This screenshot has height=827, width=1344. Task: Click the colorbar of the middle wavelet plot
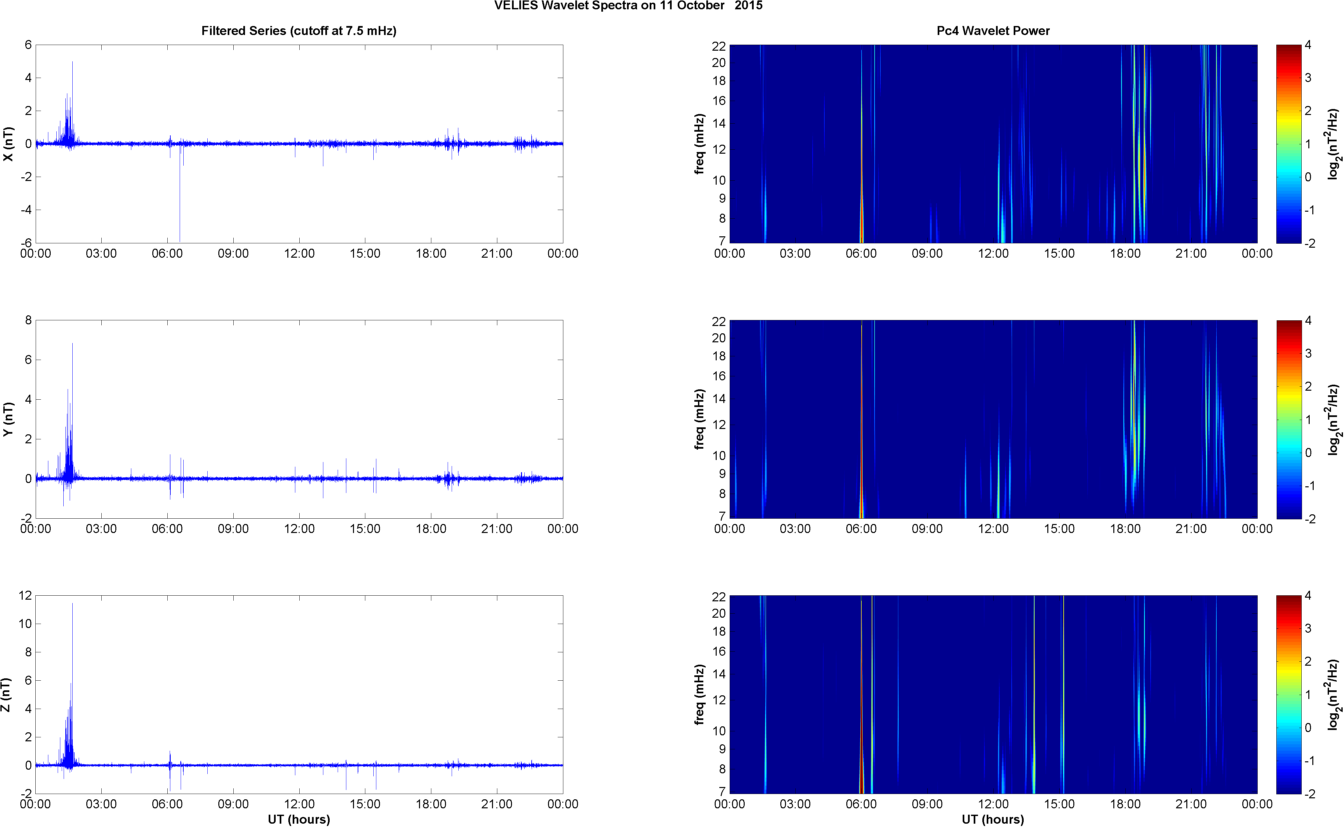1290,419
